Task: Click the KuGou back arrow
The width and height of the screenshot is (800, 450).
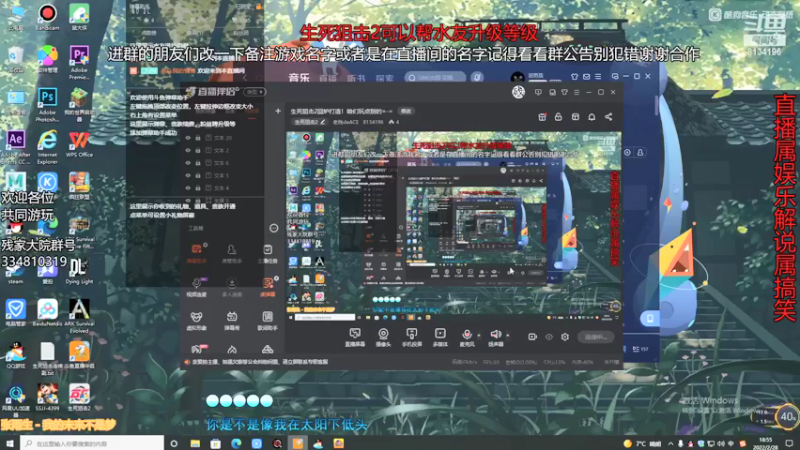Action: (x=245, y=78)
